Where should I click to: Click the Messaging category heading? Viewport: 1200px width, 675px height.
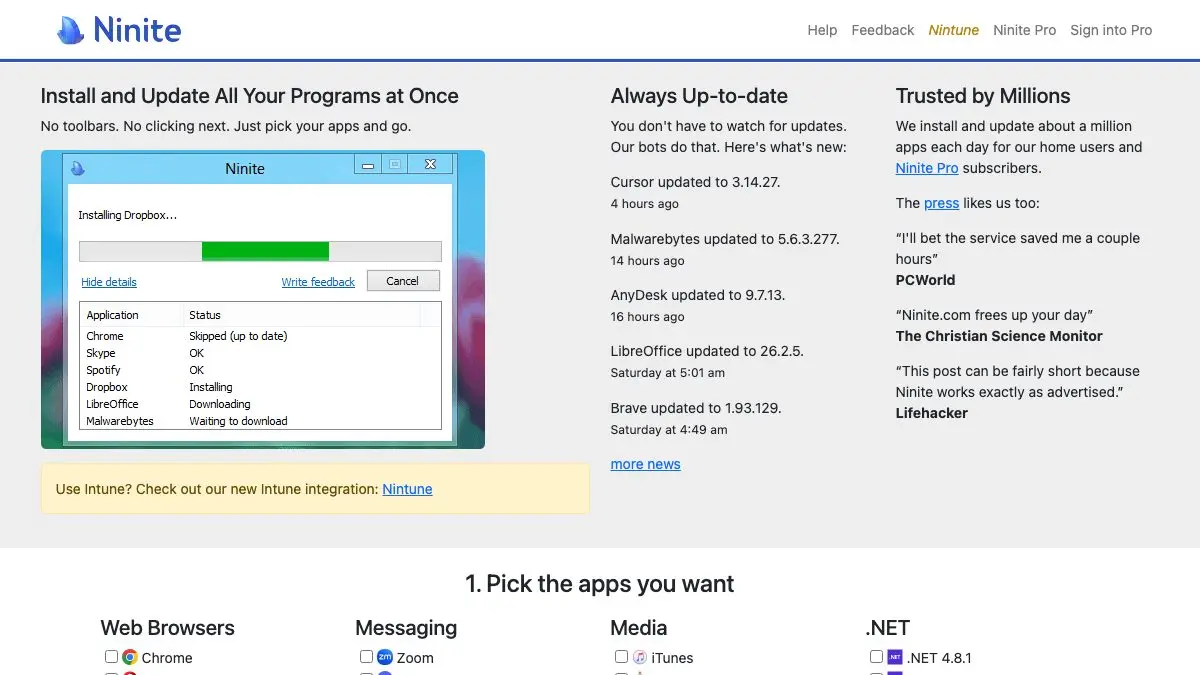click(406, 628)
